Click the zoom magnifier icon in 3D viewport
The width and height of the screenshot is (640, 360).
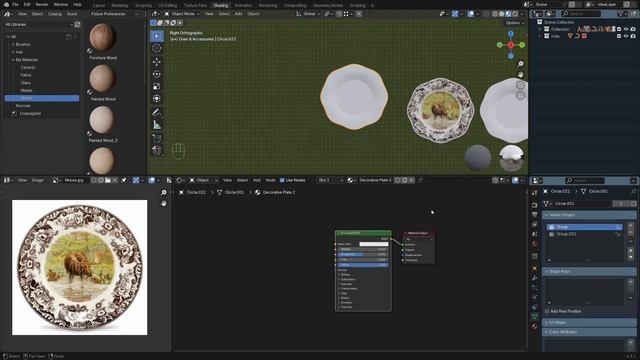click(520, 64)
